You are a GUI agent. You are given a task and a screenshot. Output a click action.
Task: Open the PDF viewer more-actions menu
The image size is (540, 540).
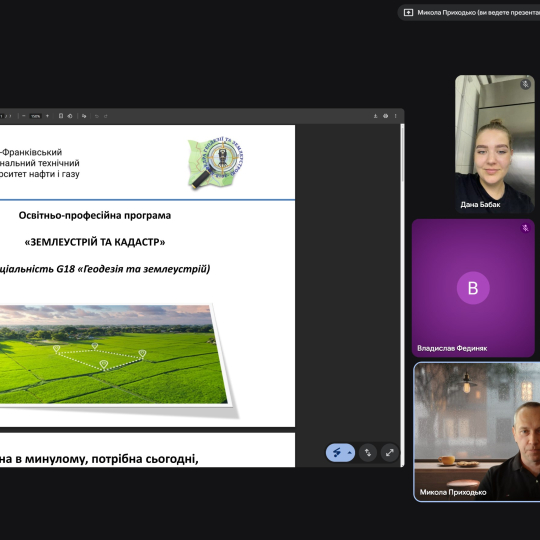(x=395, y=116)
